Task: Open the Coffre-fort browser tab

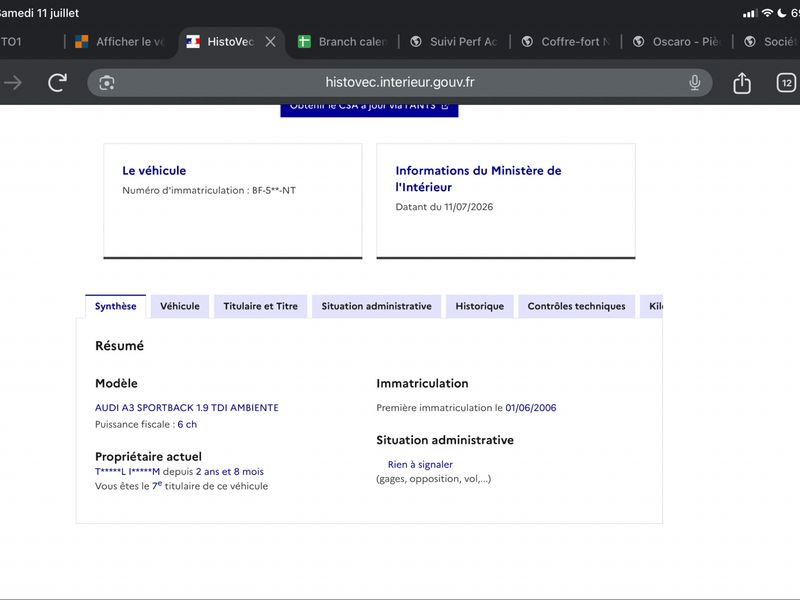Action: coord(566,42)
